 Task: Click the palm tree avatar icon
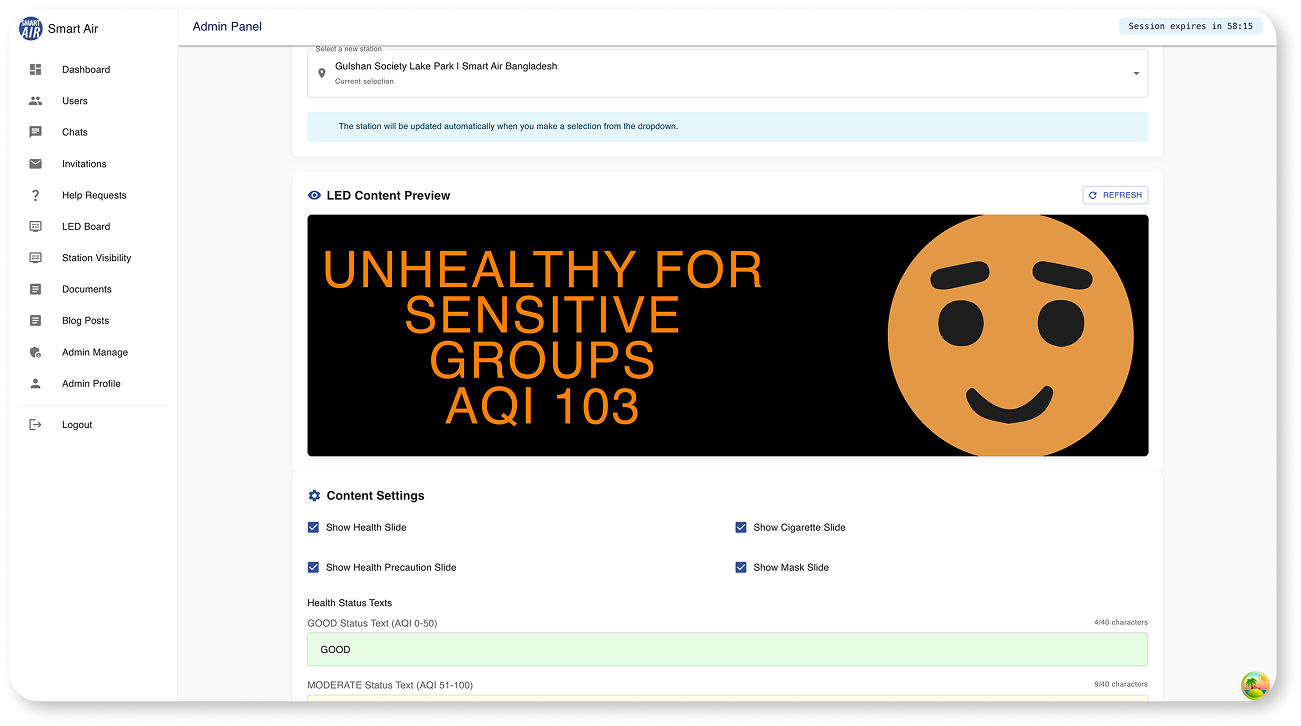(1255, 686)
